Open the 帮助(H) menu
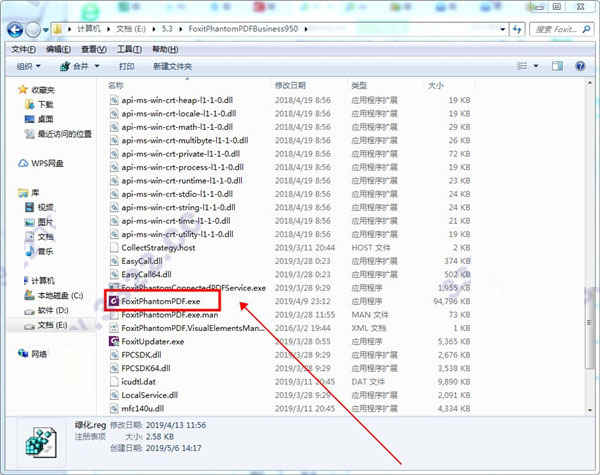This screenshot has width=600, height=475. point(165,49)
